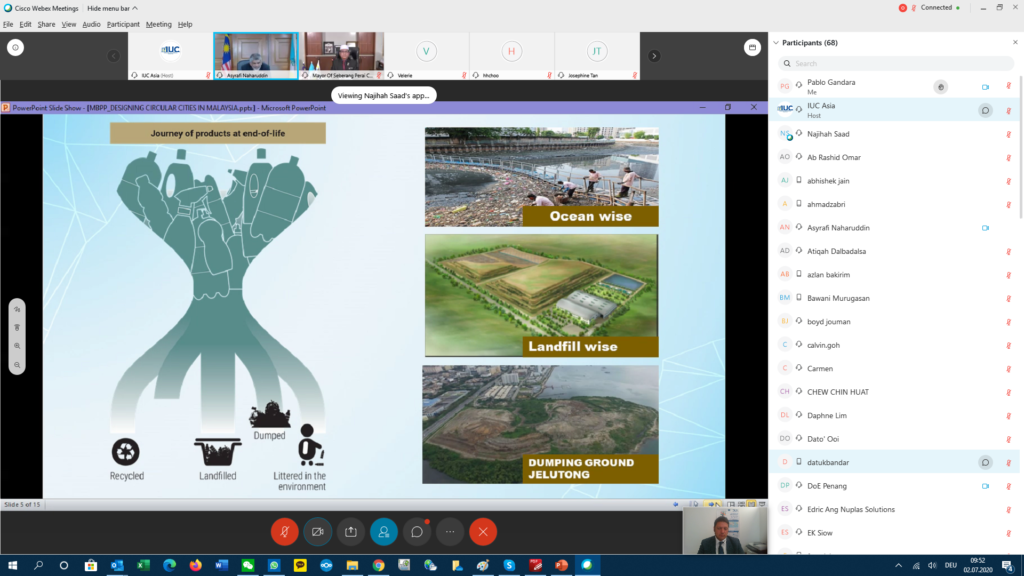Screen dimensions: 1024x576
Task: Turn on camera with the video button
Action: click(318, 532)
